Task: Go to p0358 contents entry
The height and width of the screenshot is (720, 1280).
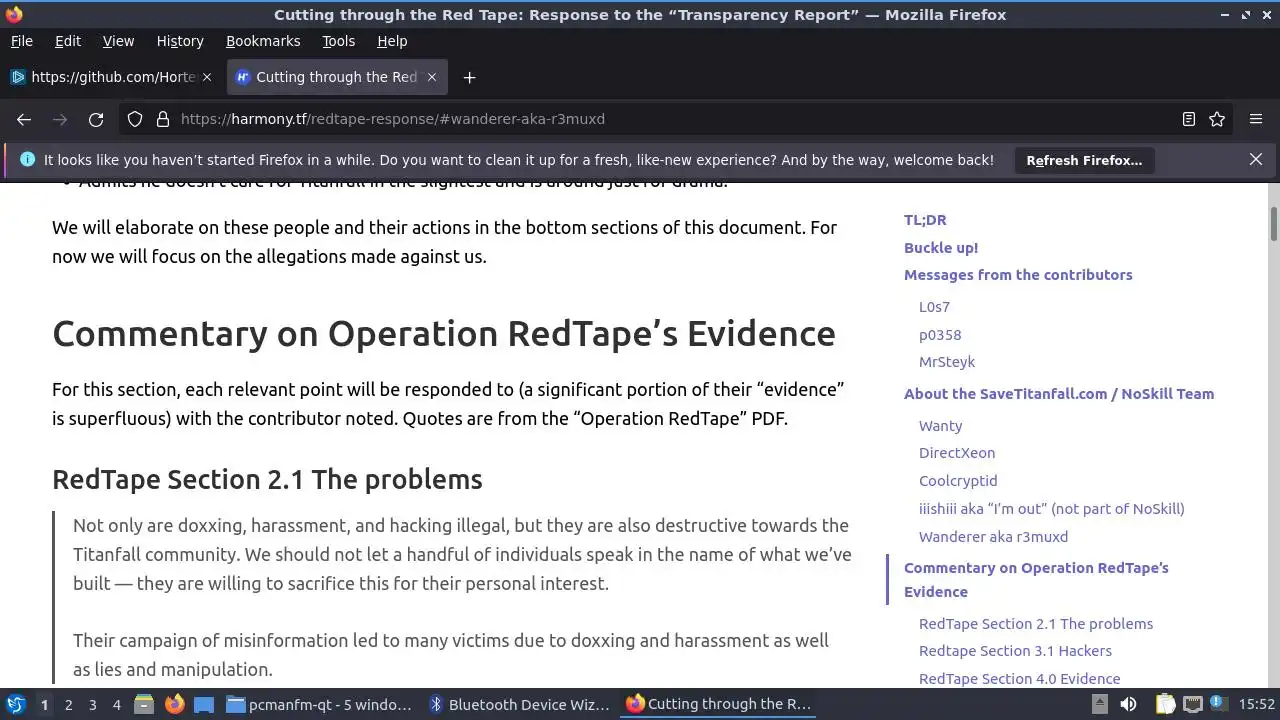Action: click(x=940, y=335)
